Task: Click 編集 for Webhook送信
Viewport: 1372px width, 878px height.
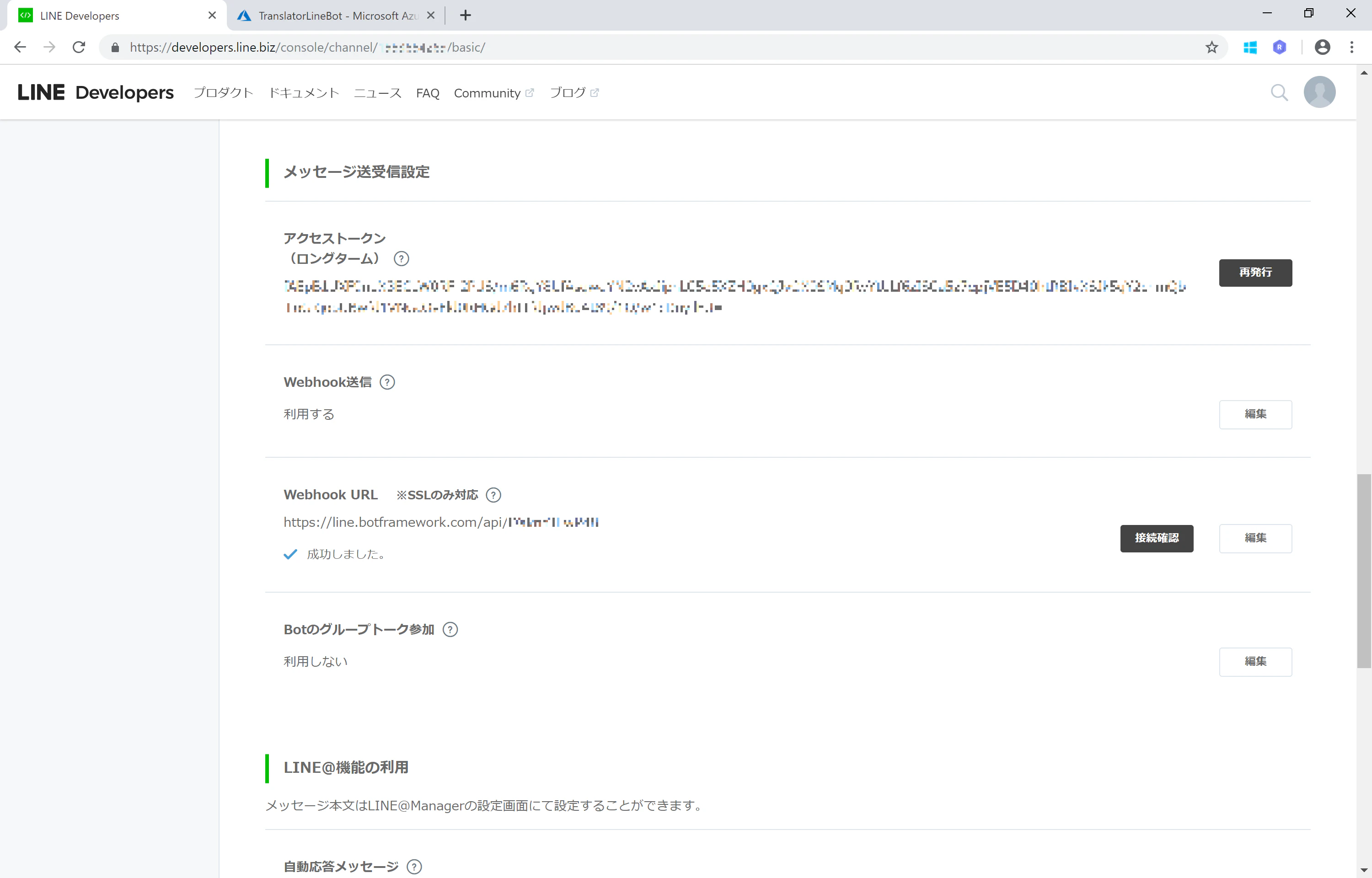Action: 1255,414
